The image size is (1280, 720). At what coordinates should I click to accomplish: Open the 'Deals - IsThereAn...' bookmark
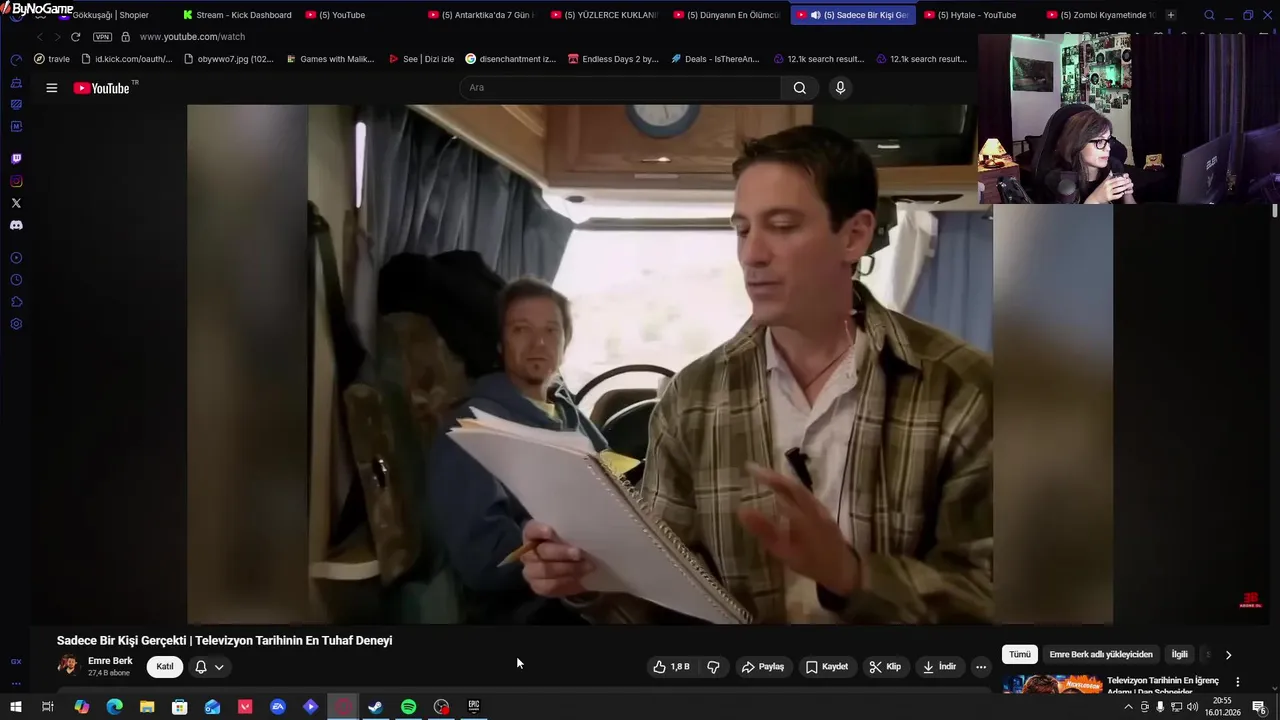click(x=715, y=59)
